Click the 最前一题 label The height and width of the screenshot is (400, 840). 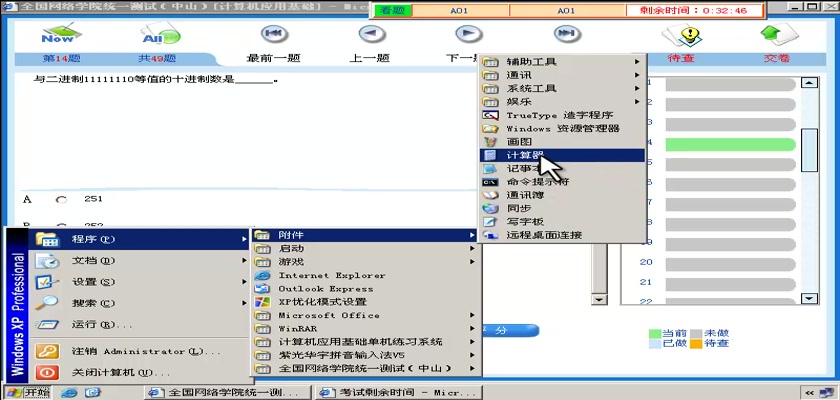tap(274, 58)
